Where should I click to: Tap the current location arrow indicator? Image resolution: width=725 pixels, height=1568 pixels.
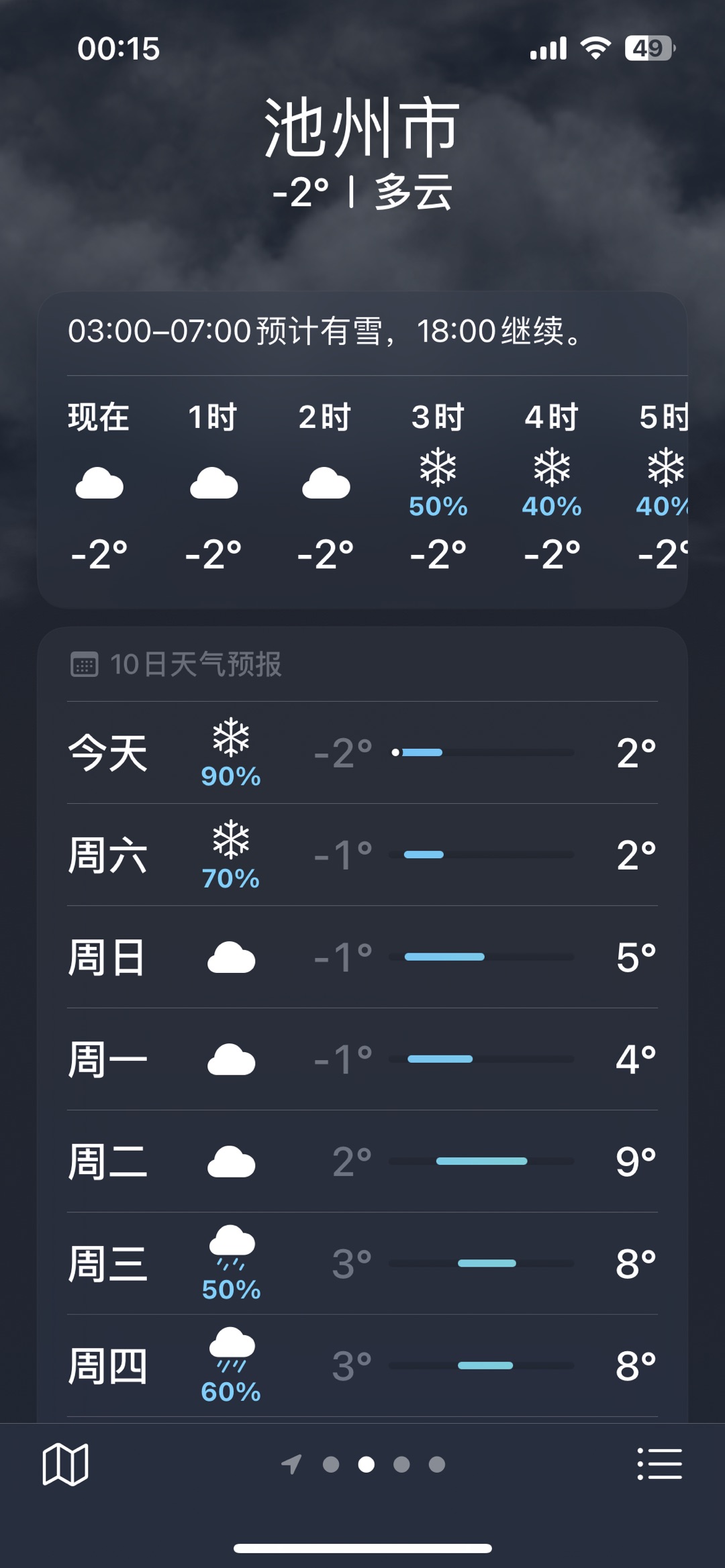point(291,1464)
